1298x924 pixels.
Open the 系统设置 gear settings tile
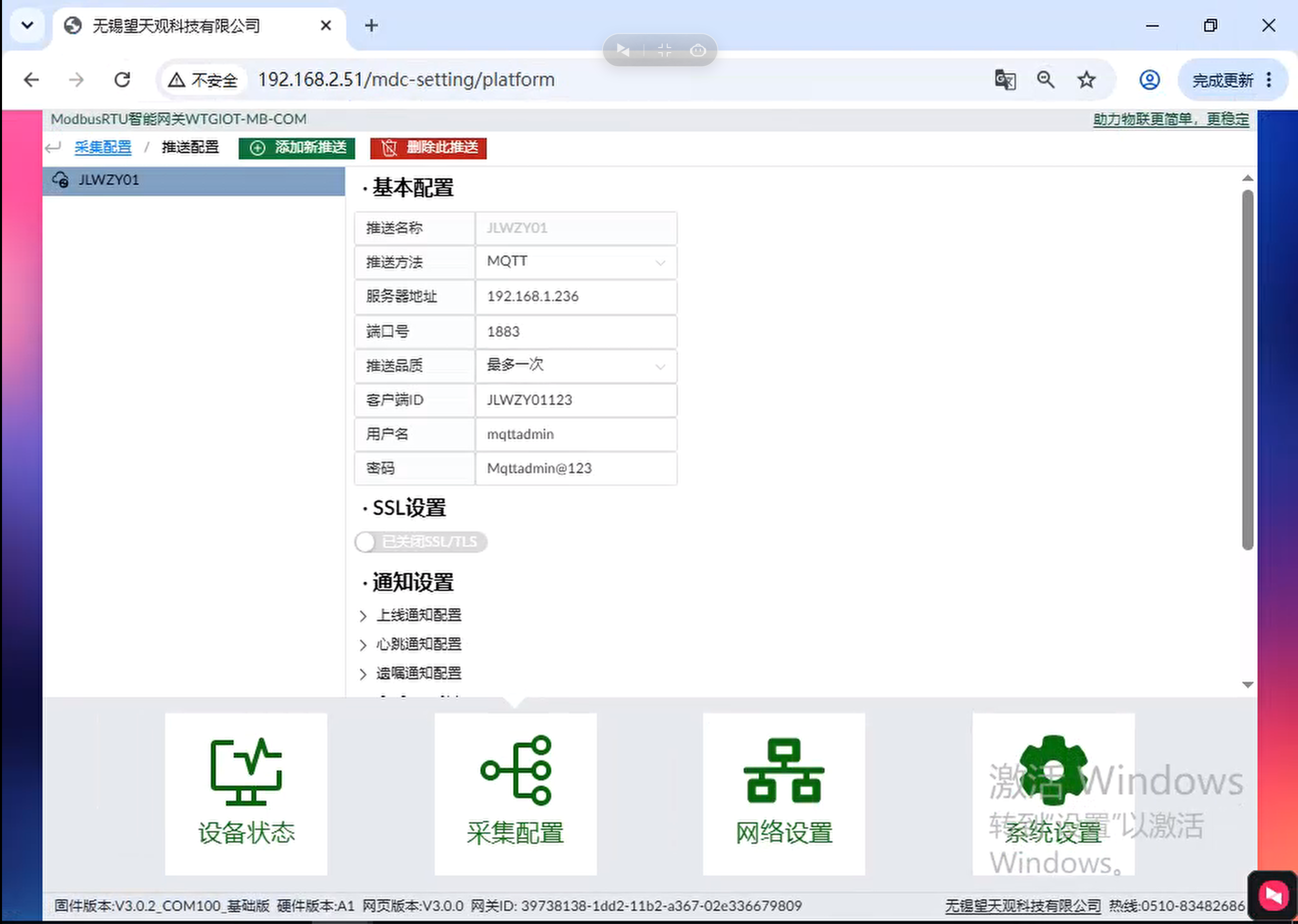(1053, 794)
